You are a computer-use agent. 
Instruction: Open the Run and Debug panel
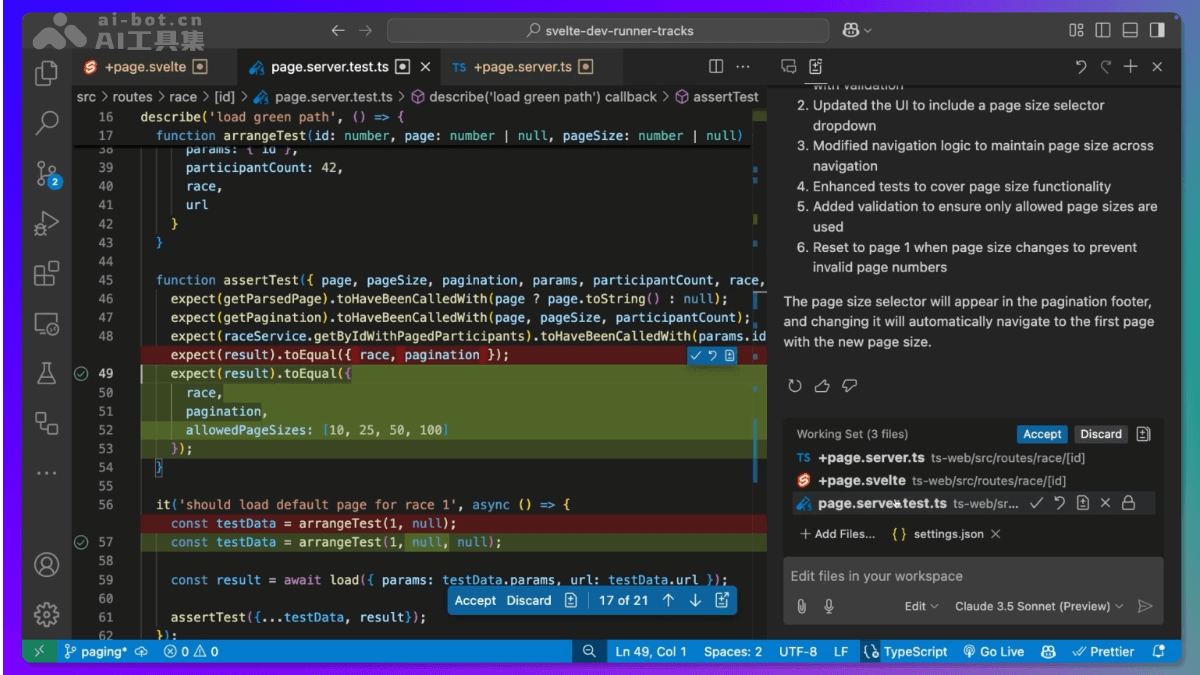(47, 222)
